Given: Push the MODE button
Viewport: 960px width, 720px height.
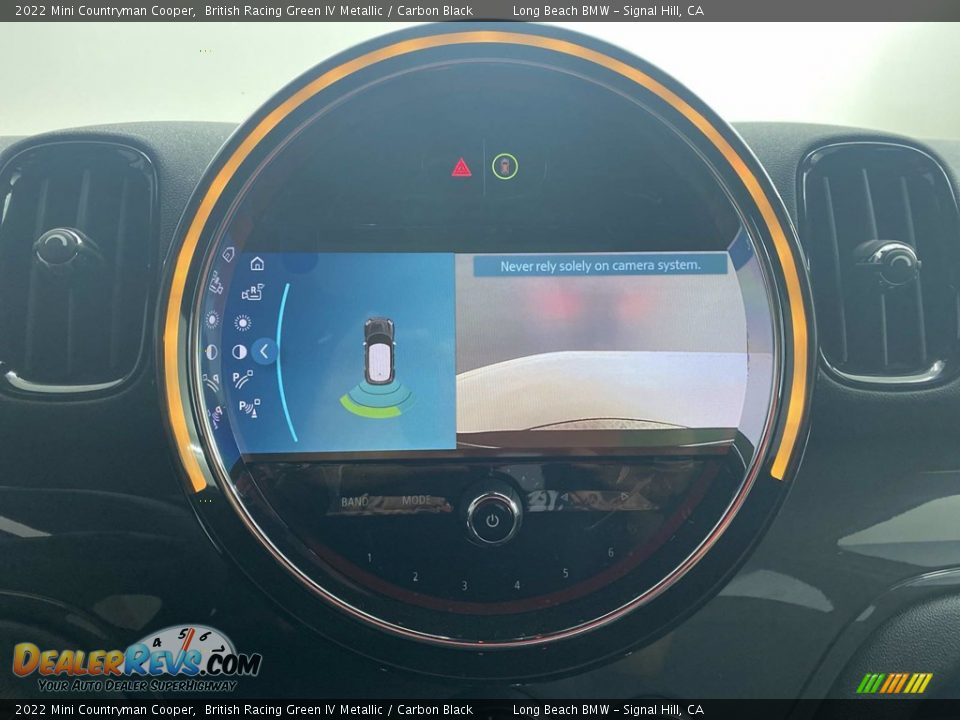Looking at the screenshot, I should 417,500.
